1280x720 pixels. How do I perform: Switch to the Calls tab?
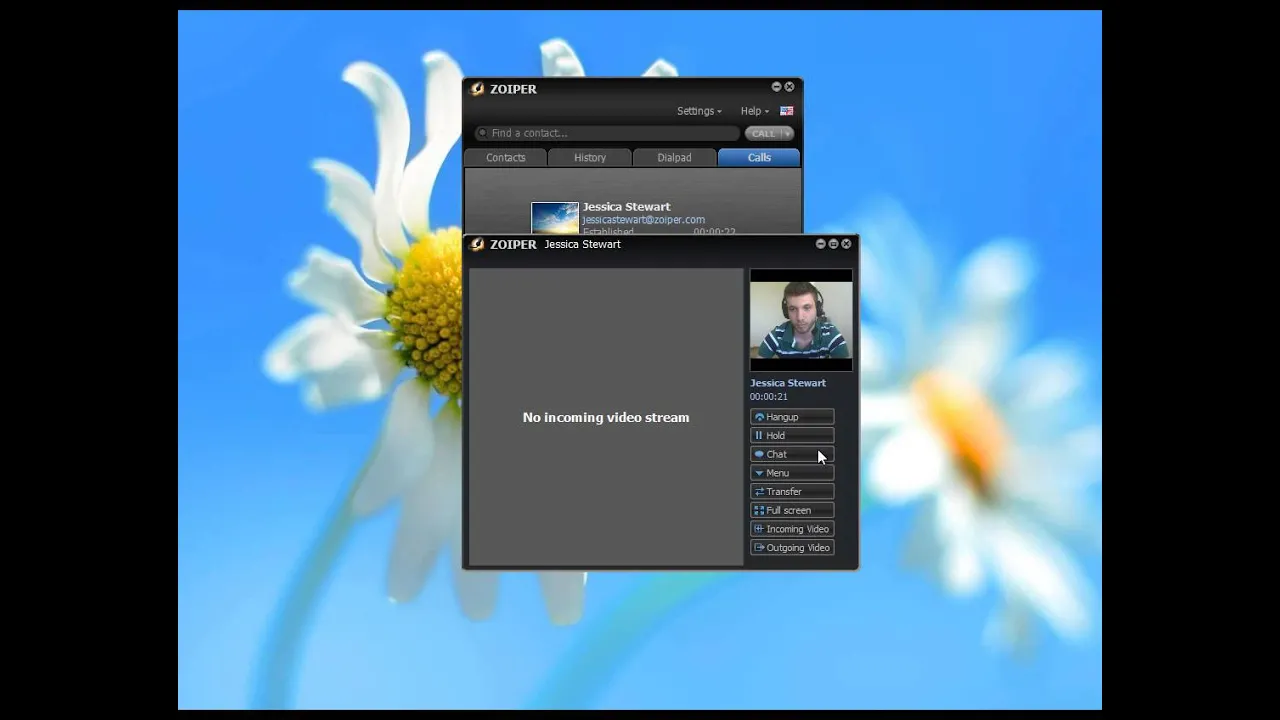coord(759,158)
